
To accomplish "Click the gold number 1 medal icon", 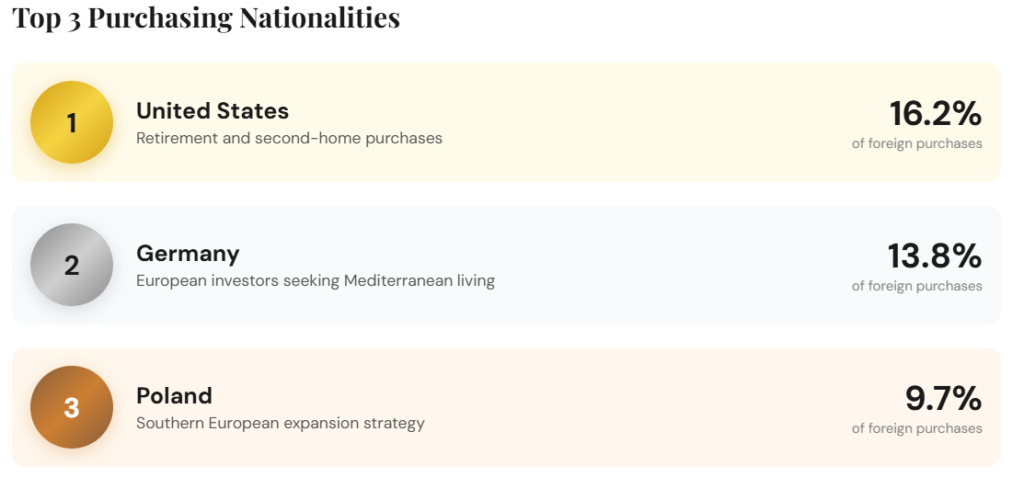I will pyautogui.click(x=71, y=122).
